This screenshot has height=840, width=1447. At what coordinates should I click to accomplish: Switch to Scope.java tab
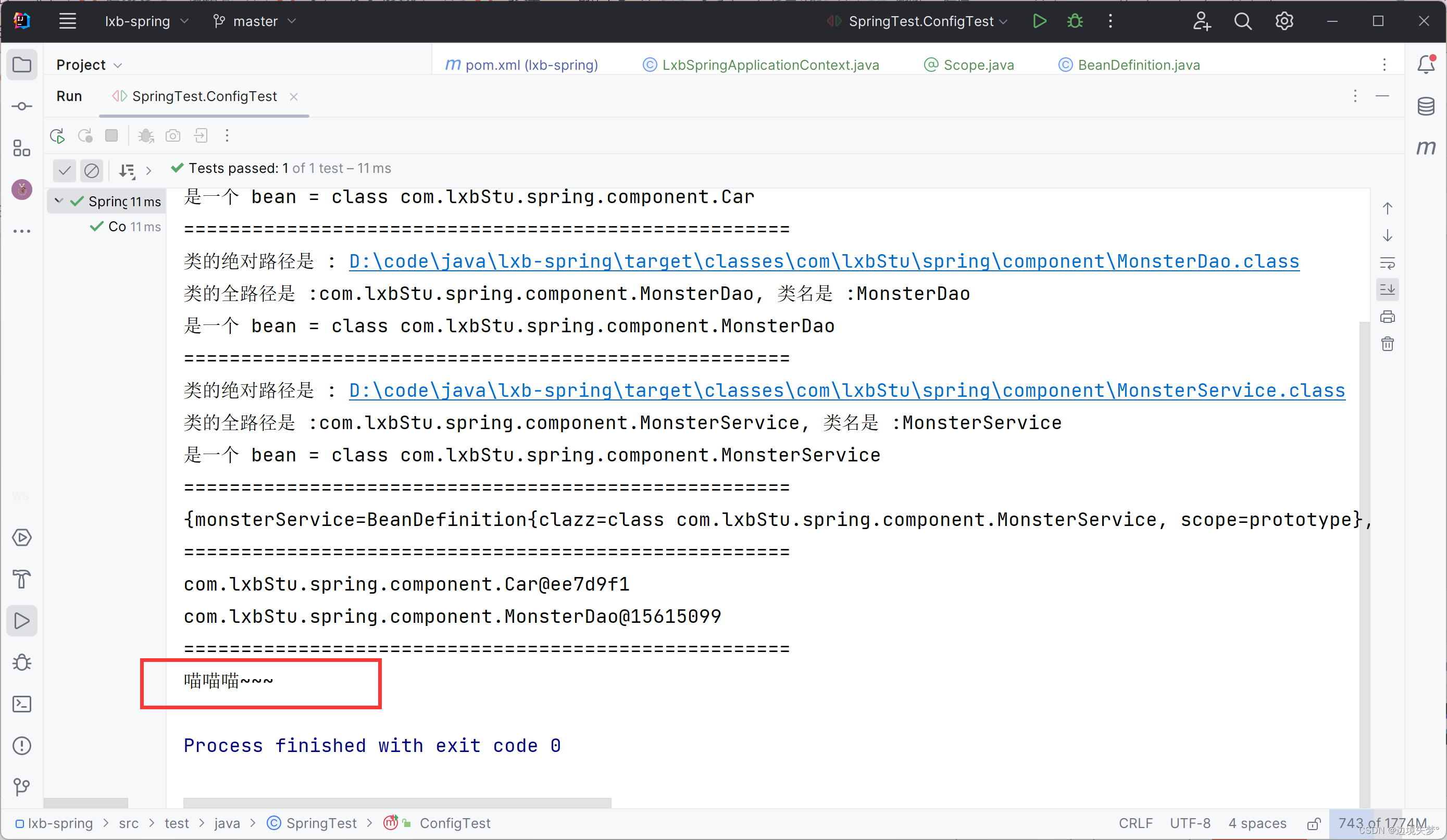coord(969,65)
